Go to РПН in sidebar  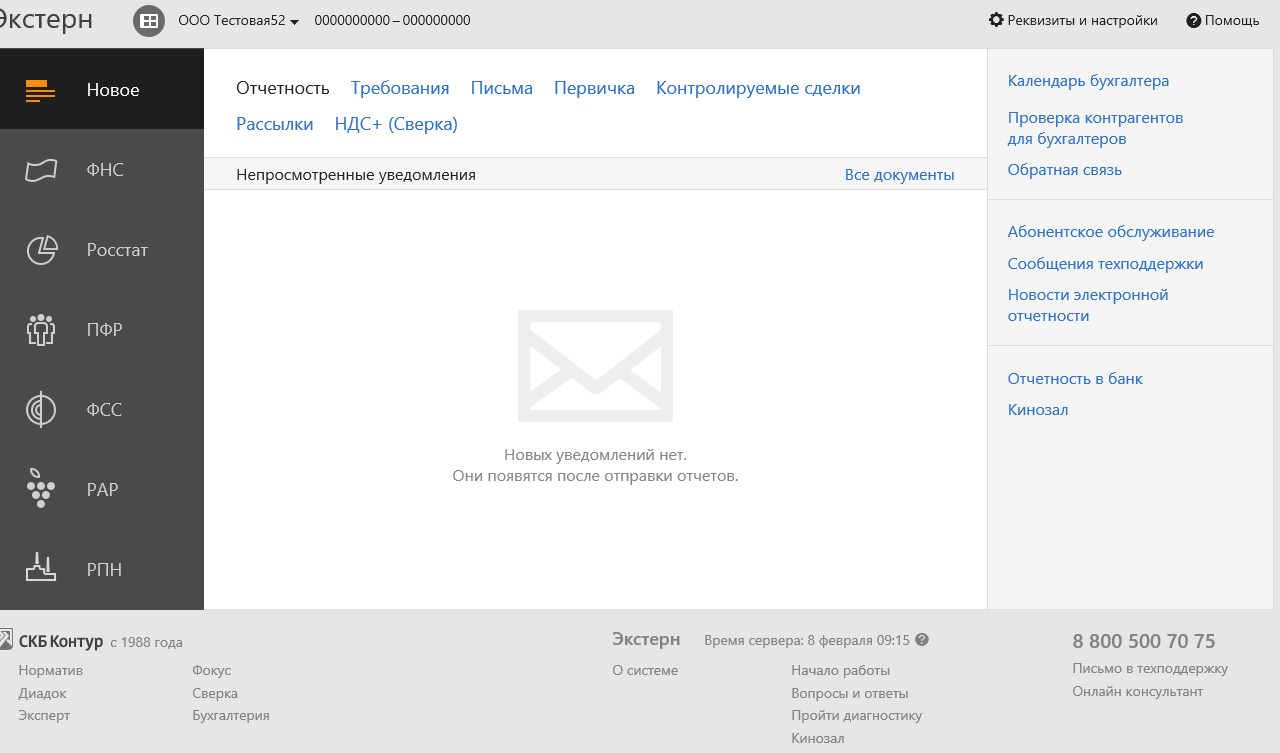coord(102,570)
